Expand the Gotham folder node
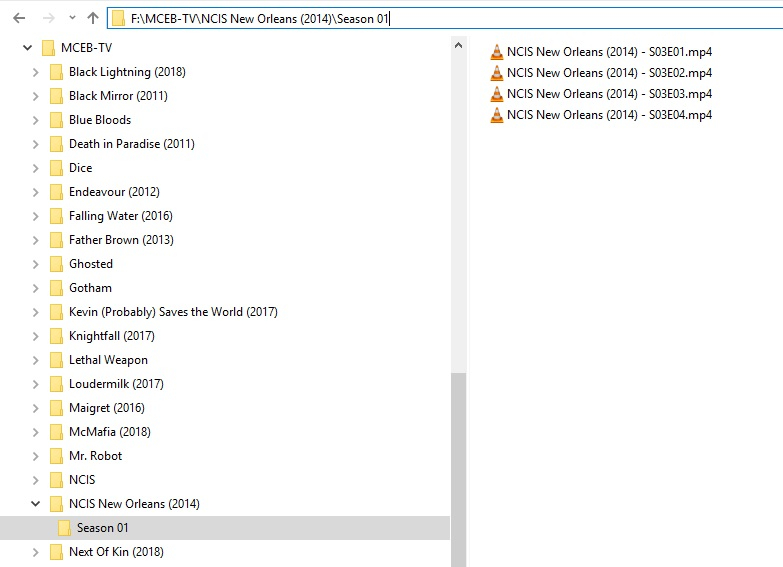The height and width of the screenshot is (567, 783). point(35,288)
